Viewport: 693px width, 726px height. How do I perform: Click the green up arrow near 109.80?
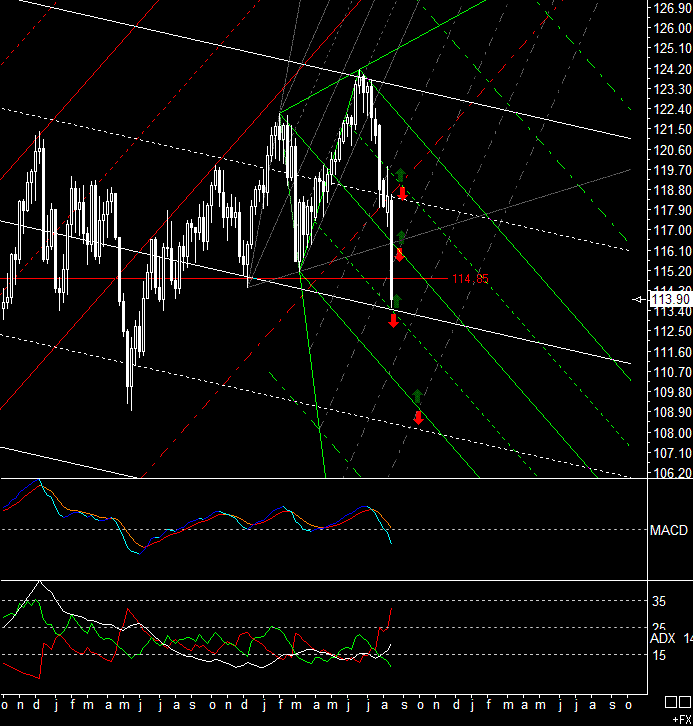point(417,396)
